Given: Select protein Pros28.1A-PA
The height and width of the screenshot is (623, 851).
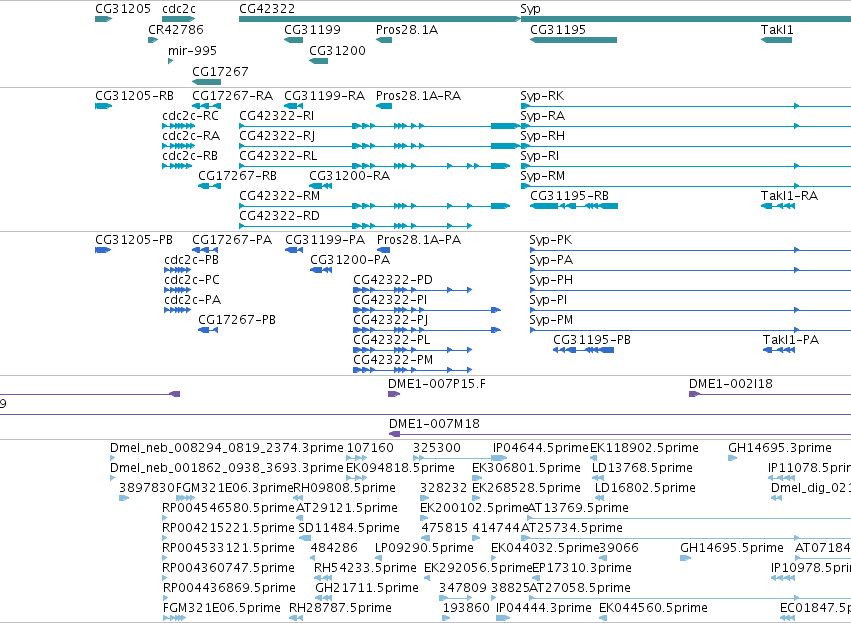Looking at the screenshot, I should click(383, 250).
